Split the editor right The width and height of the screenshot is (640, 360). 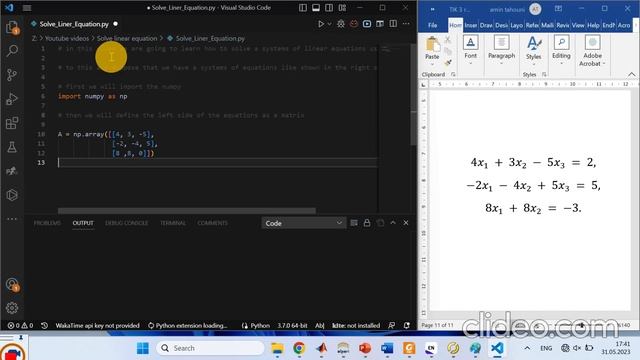point(393,24)
